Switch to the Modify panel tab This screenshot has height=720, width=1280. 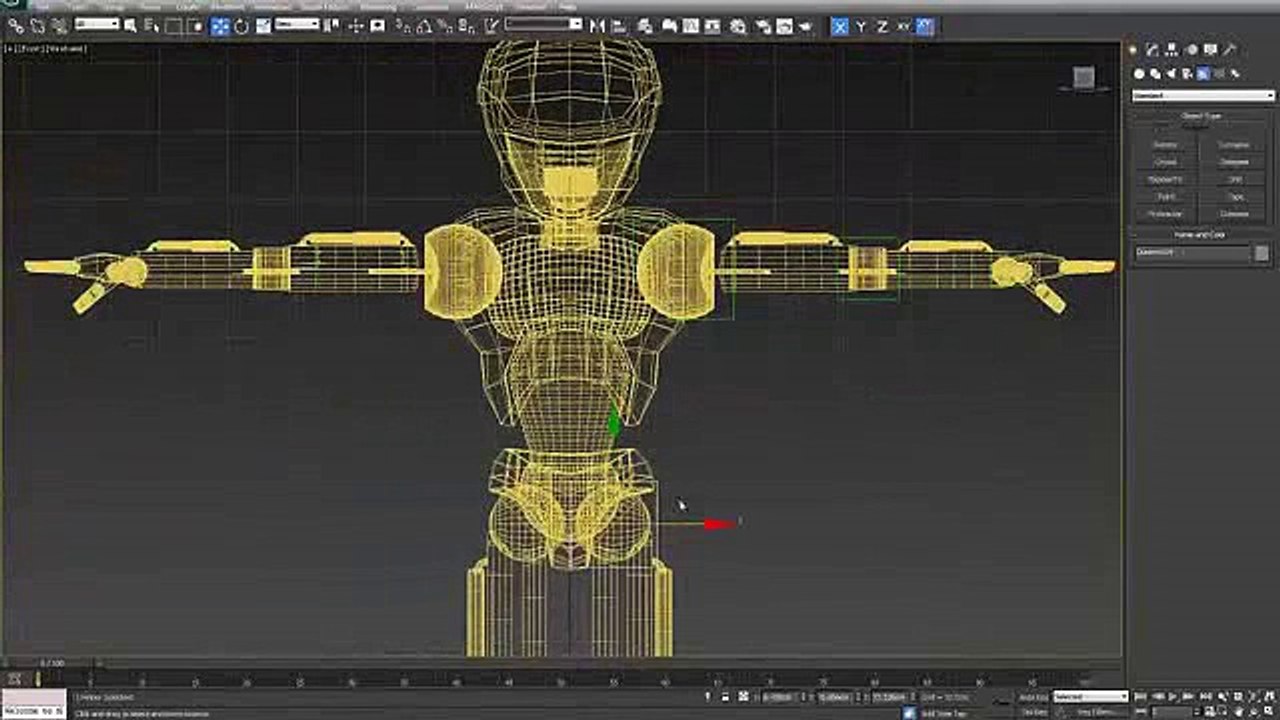1152,49
